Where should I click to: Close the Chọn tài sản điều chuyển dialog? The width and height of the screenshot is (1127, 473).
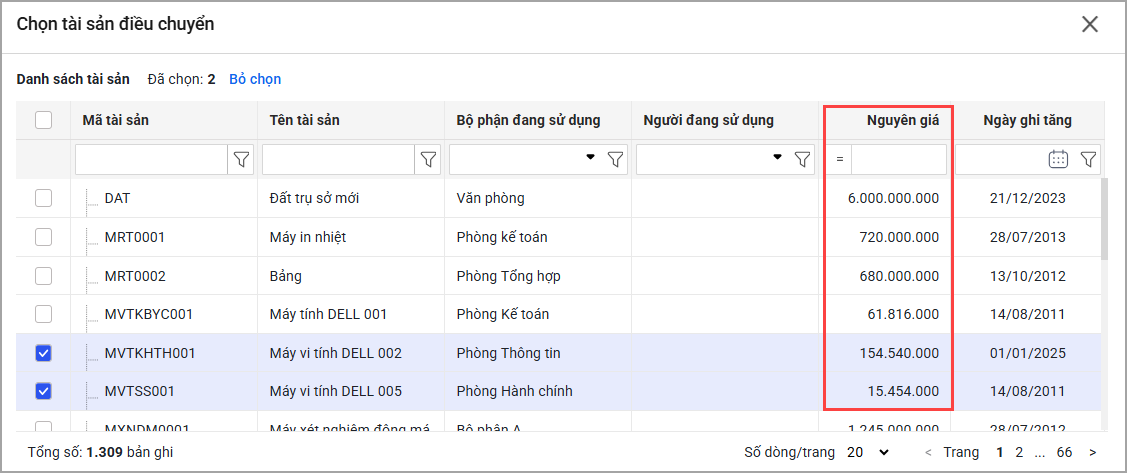pyautogui.click(x=1090, y=24)
